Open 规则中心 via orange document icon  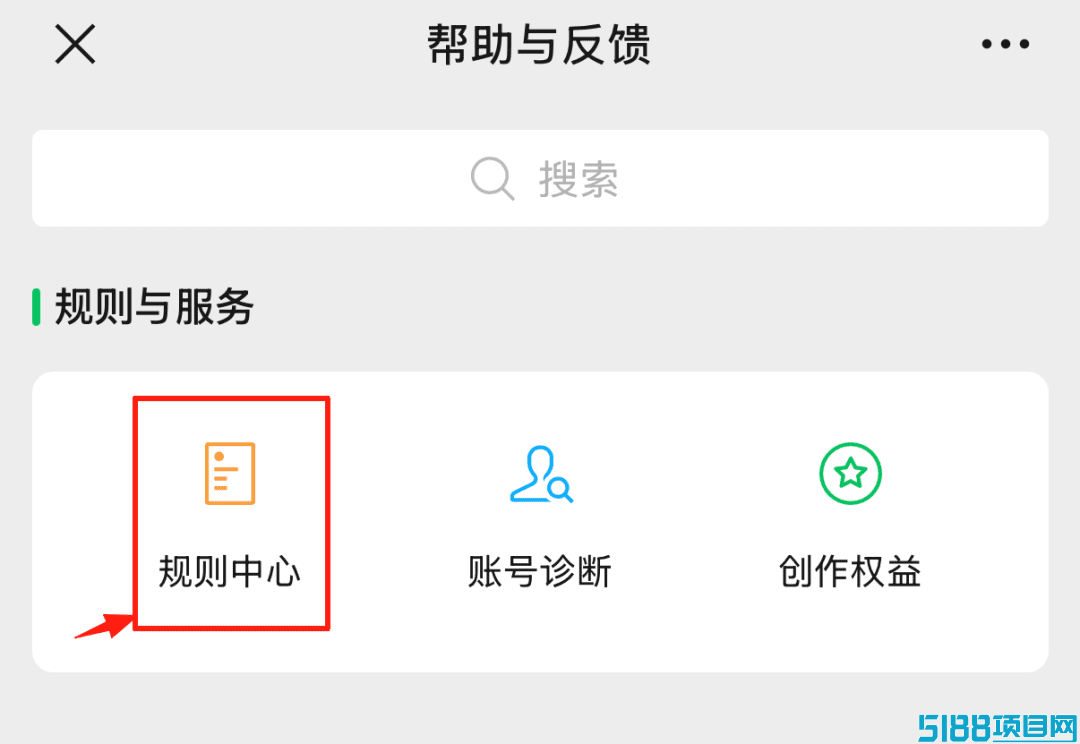(x=230, y=473)
